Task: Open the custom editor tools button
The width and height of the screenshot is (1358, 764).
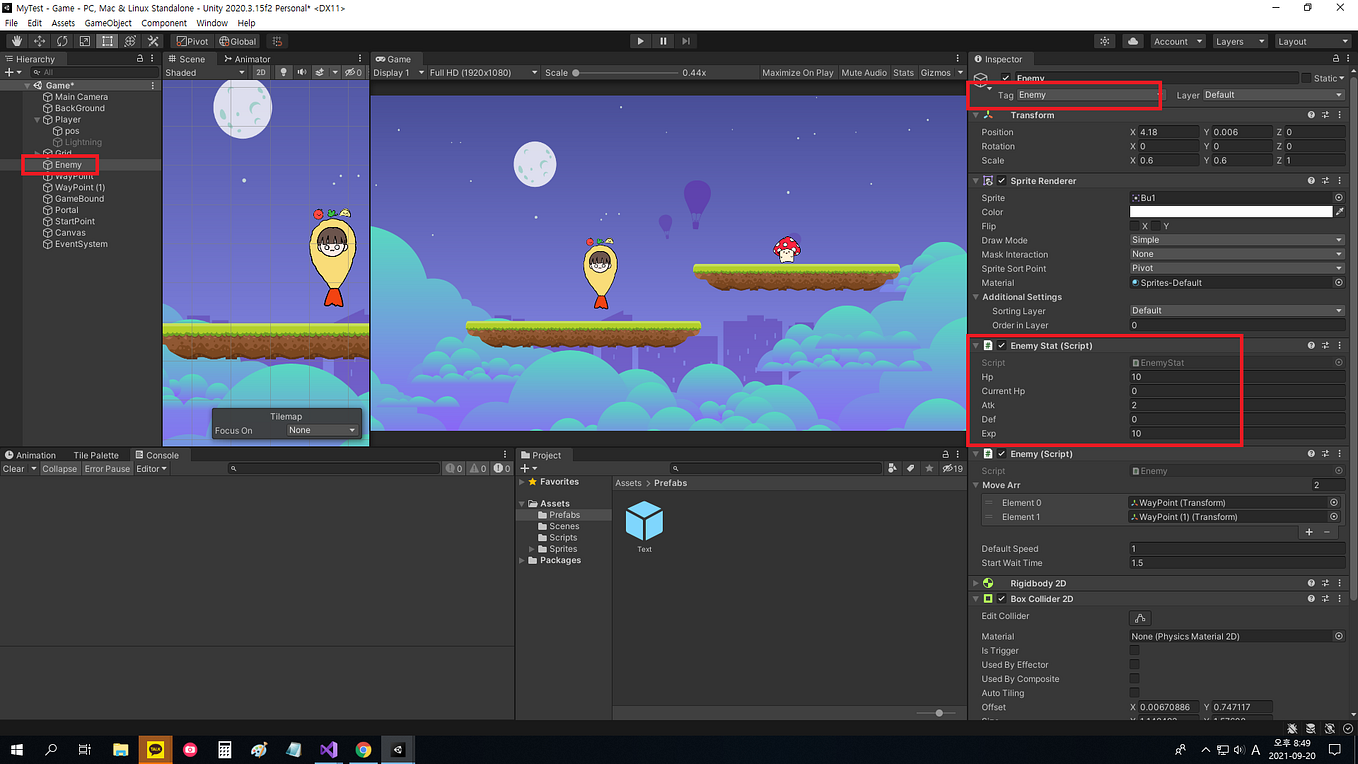Action: point(153,41)
